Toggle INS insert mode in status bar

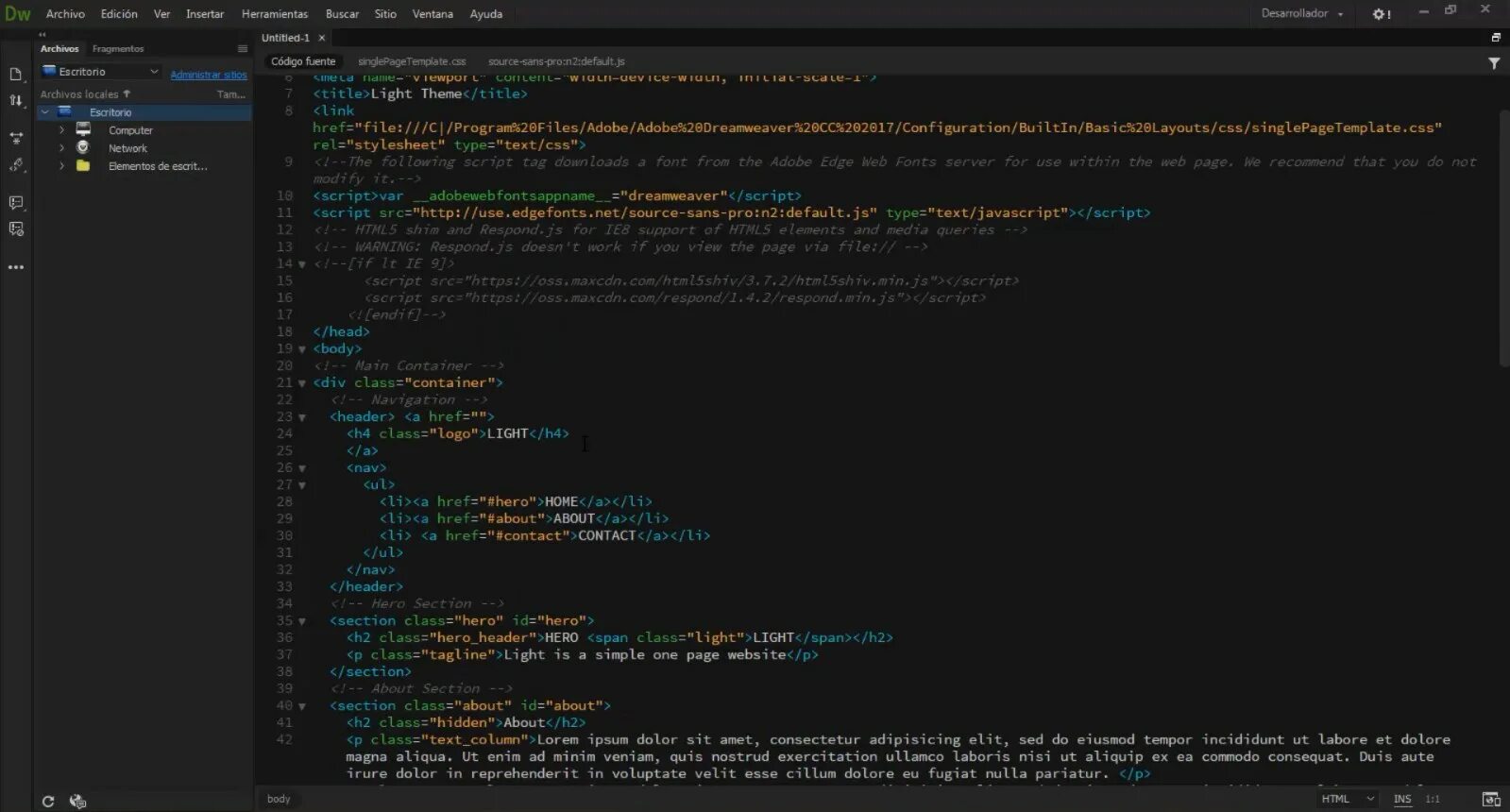[x=1402, y=799]
